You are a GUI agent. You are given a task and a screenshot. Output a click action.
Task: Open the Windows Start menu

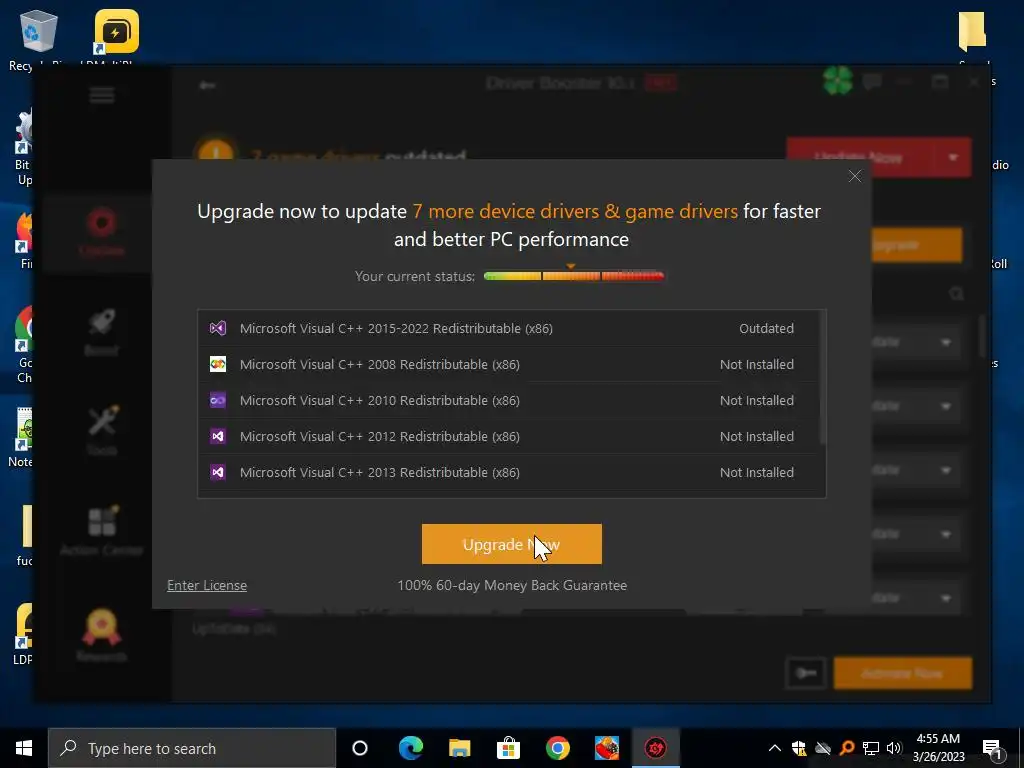(x=24, y=748)
